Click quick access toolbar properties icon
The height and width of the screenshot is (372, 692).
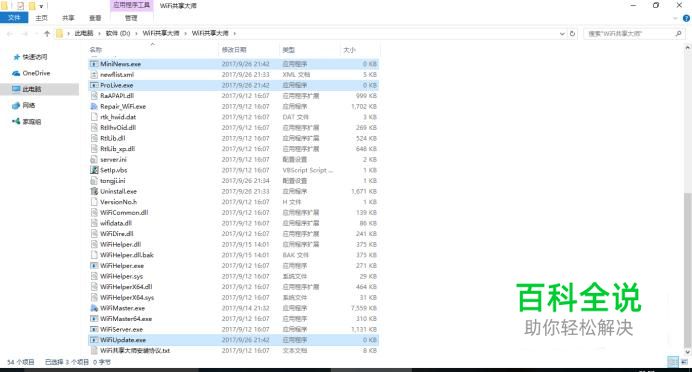click(20, 6)
